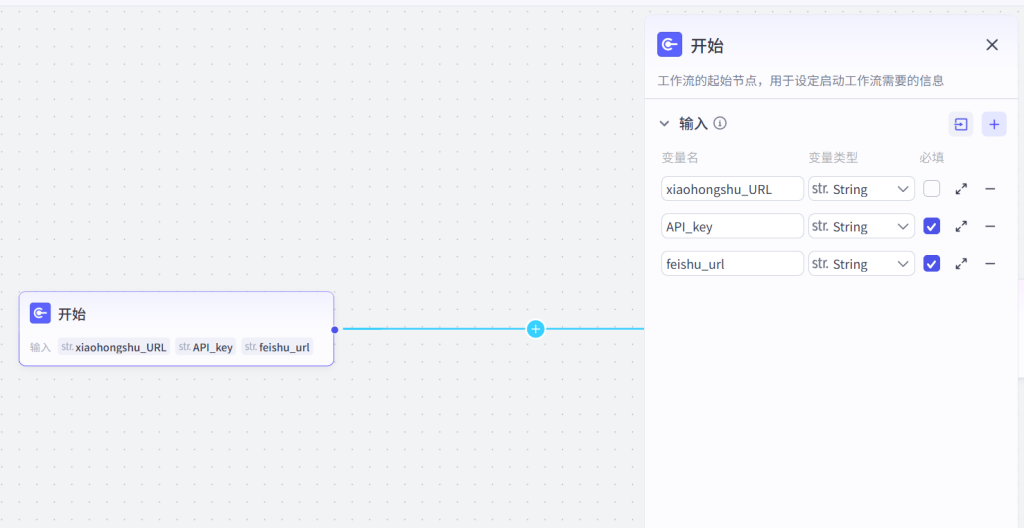Click the xiaohongshu_URL variable name field
The width and height of the screenshot is (1024, 528).
tap(732, 189)
